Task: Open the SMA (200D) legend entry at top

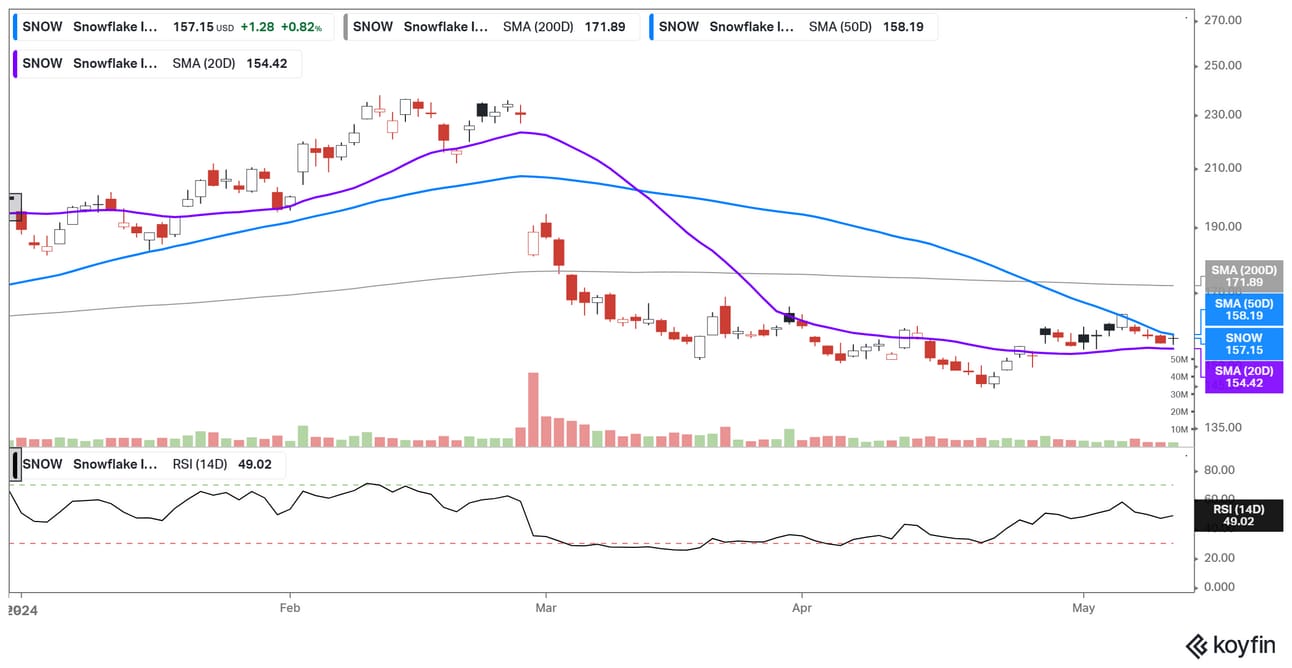Action: 490,27
